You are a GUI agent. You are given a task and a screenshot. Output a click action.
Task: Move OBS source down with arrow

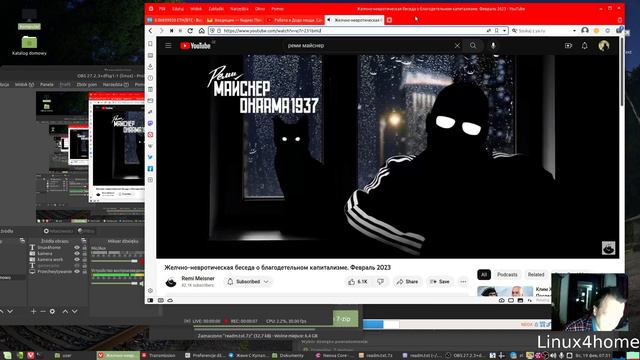pos(75,311)
